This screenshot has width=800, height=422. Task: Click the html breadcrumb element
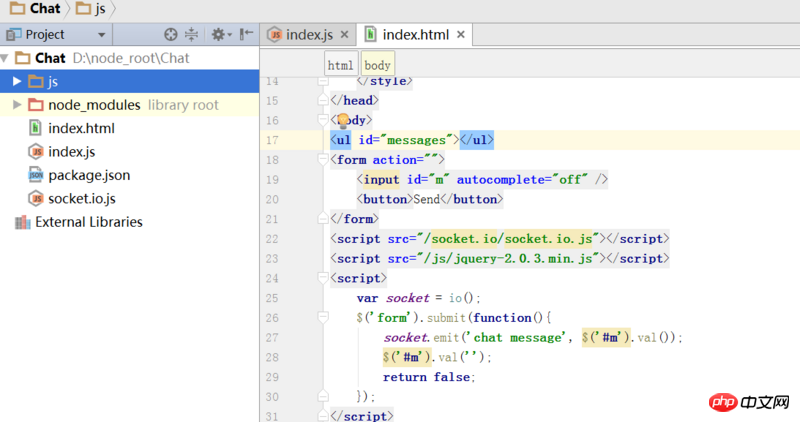tap(341, 65)
